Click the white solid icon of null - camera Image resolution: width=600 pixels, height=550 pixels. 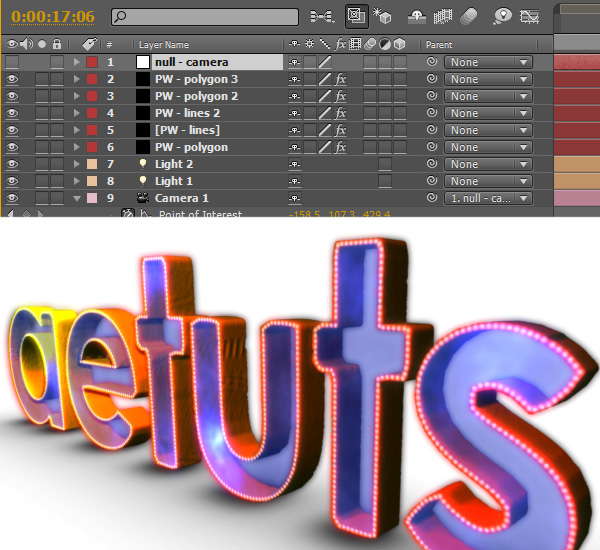(143, 62)
